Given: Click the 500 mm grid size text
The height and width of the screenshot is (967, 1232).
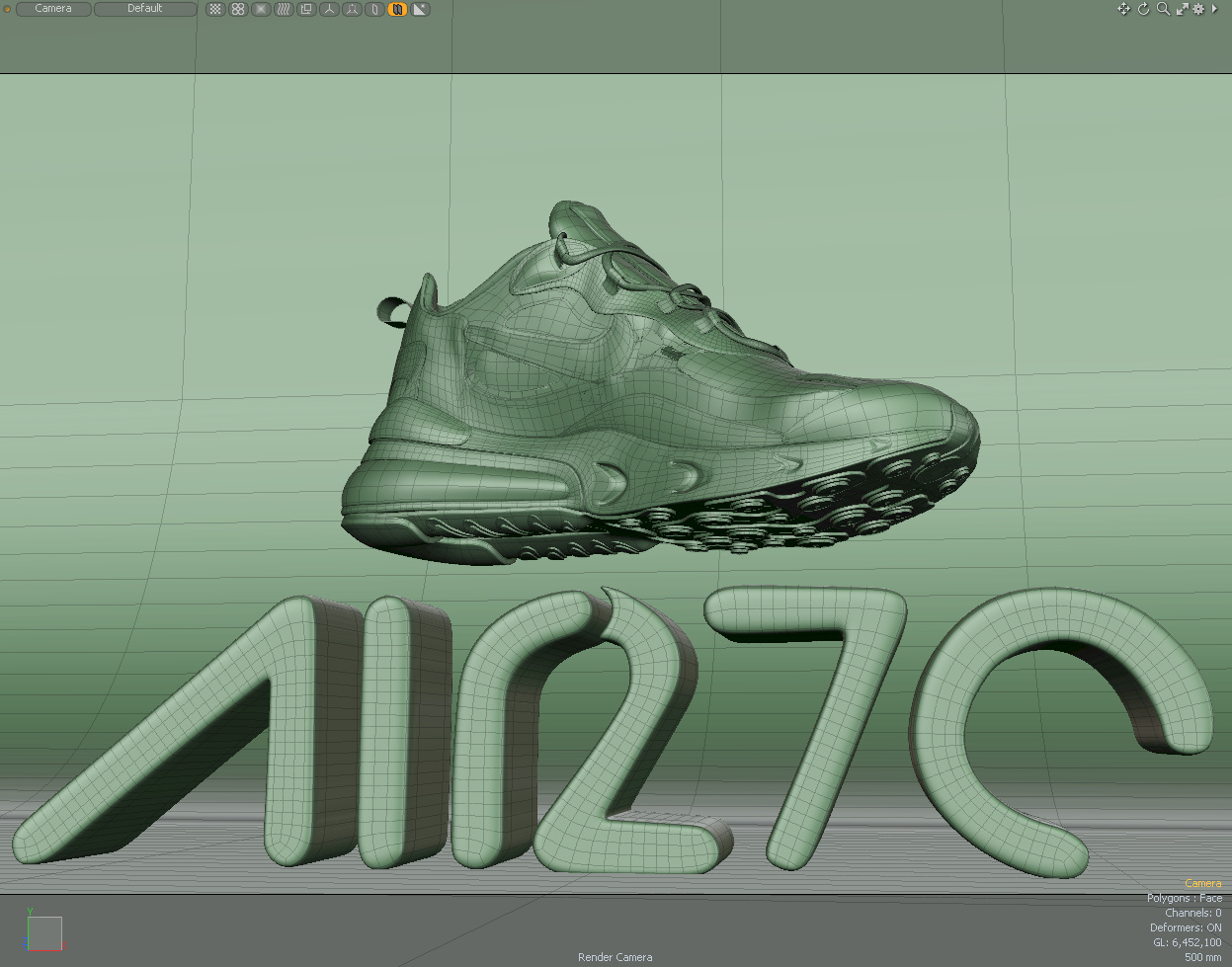Looking at the screenshot, I should tap(1202, 957).
